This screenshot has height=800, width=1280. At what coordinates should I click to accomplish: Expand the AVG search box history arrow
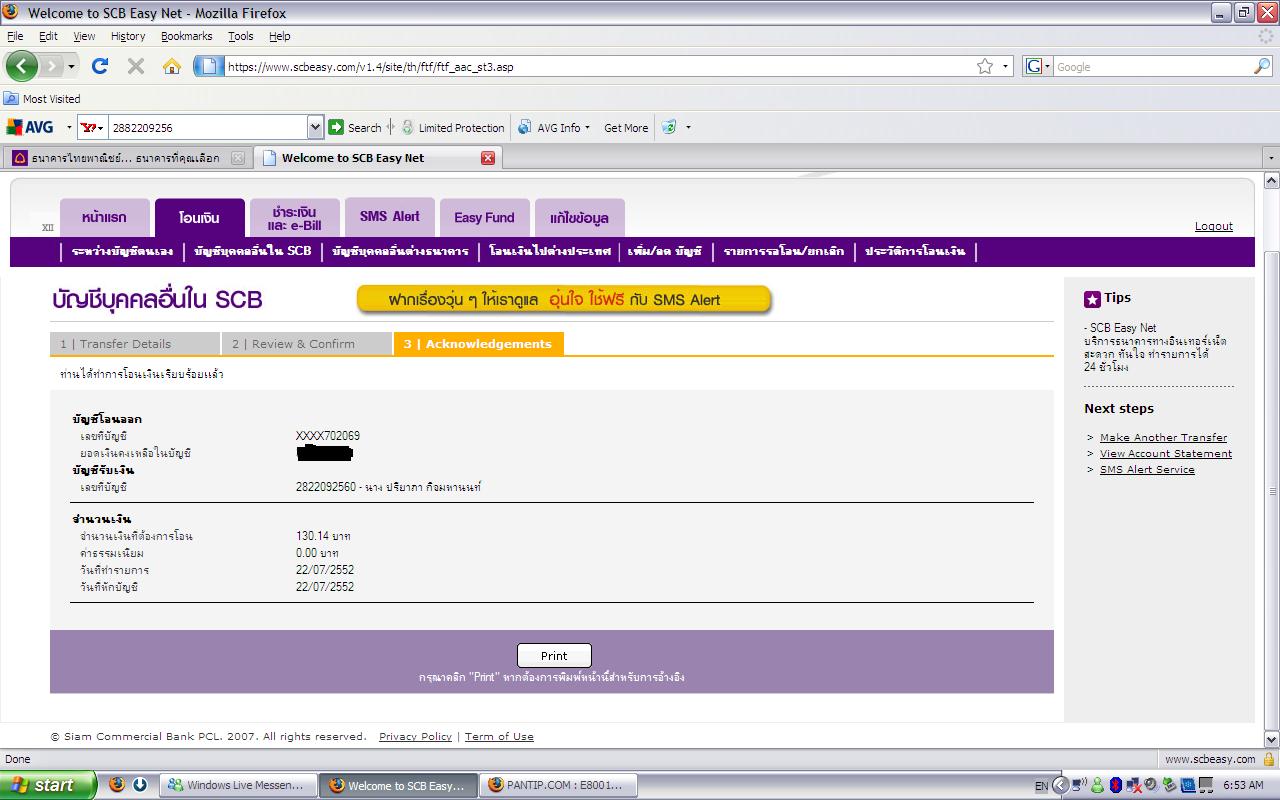pos(316,128)
